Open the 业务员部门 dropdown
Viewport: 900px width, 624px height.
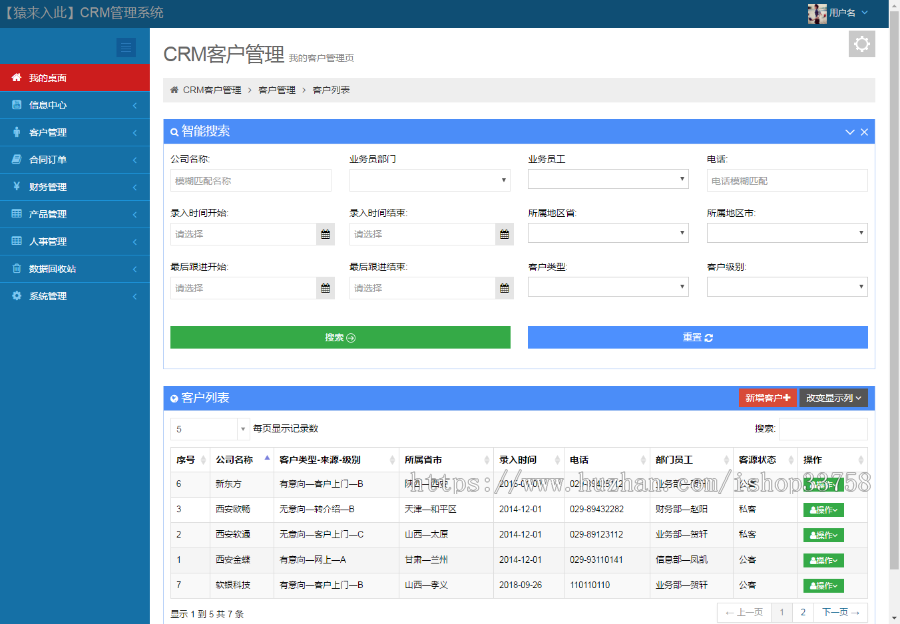[429, 179]
